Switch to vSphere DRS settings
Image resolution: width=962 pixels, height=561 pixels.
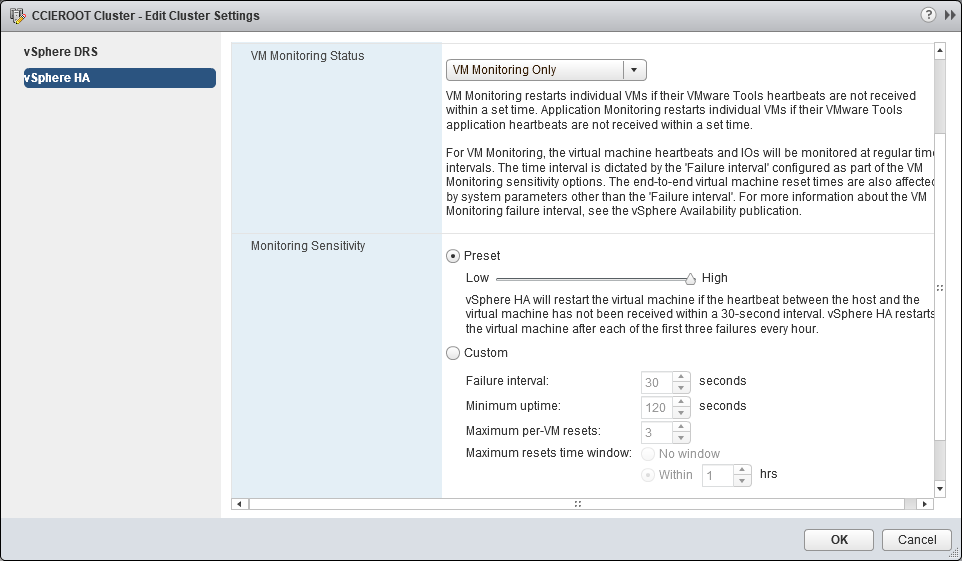pyautogui.click(x=61, y=52)
